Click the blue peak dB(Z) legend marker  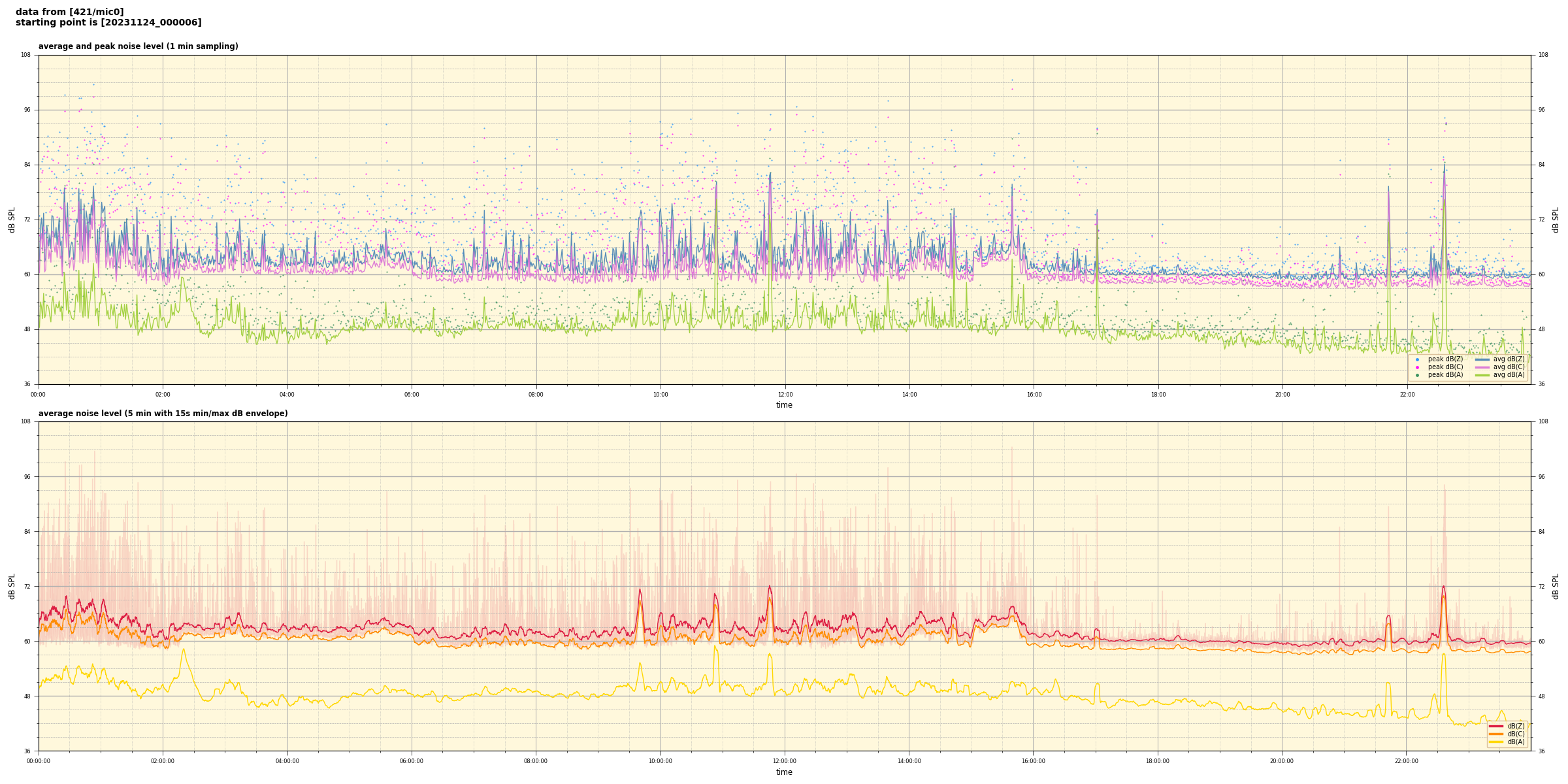click(1417, 359)
